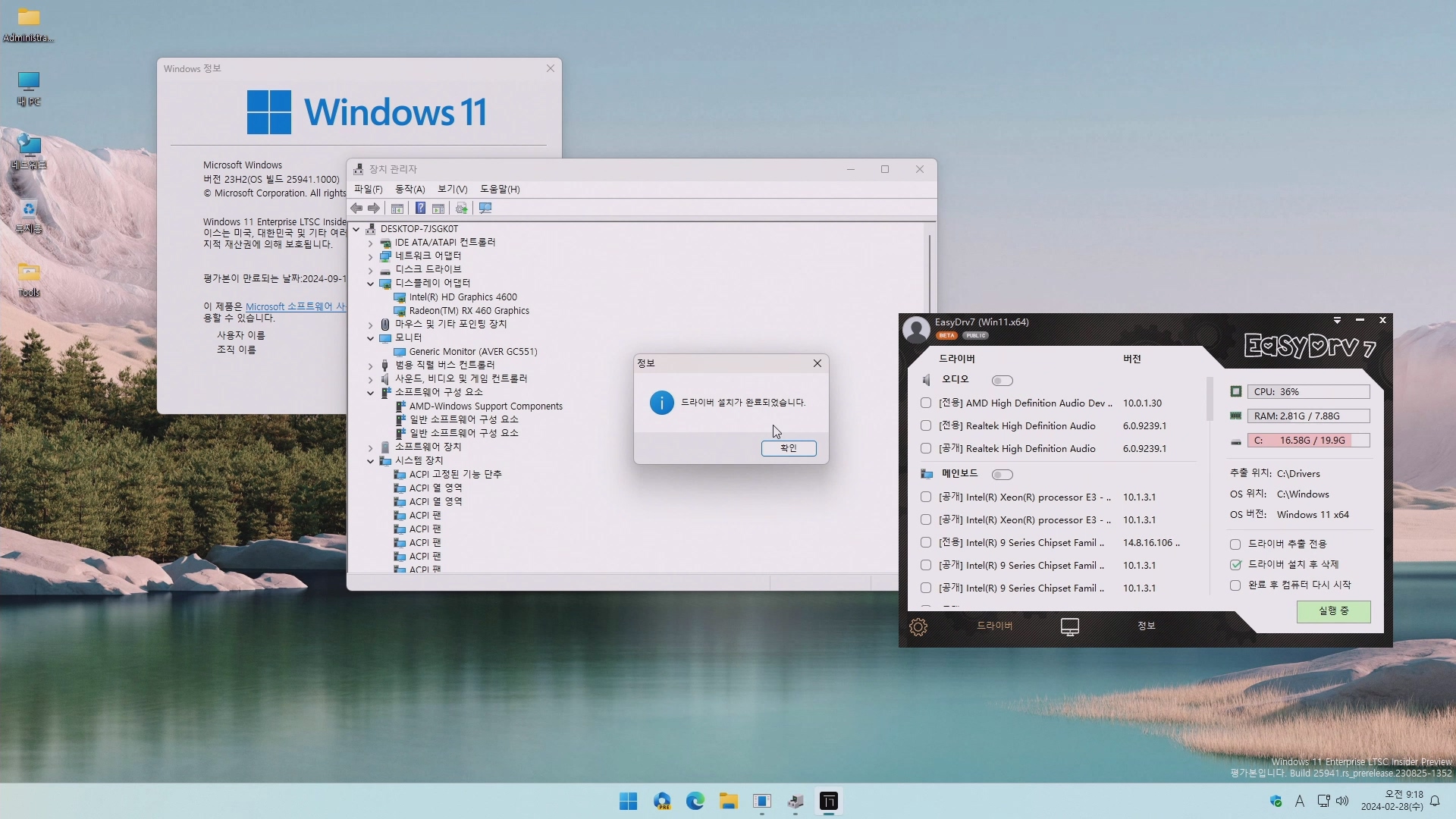1456x819 pixels.
Task: Close the 정보 dialog with the X
Action: (817, 363)
